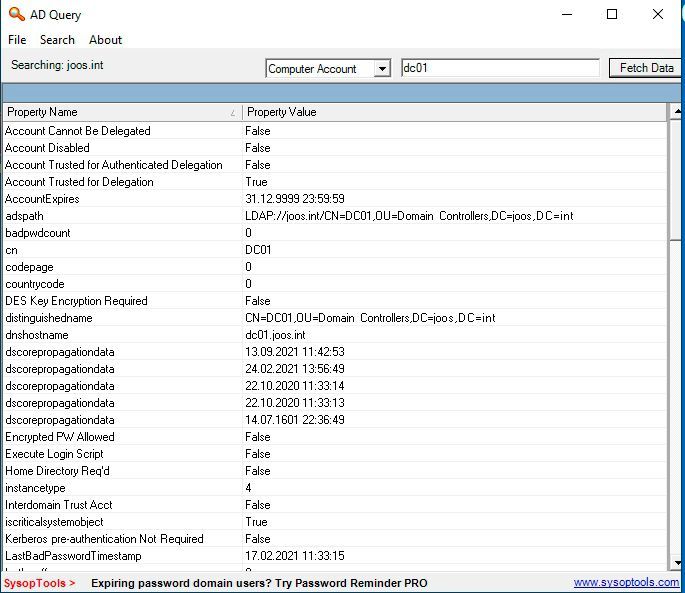Image resolution: width=685 pixels, height=593 pixels.
Task: Click the AD Query magnifier app icon
Action: point(17,14)
